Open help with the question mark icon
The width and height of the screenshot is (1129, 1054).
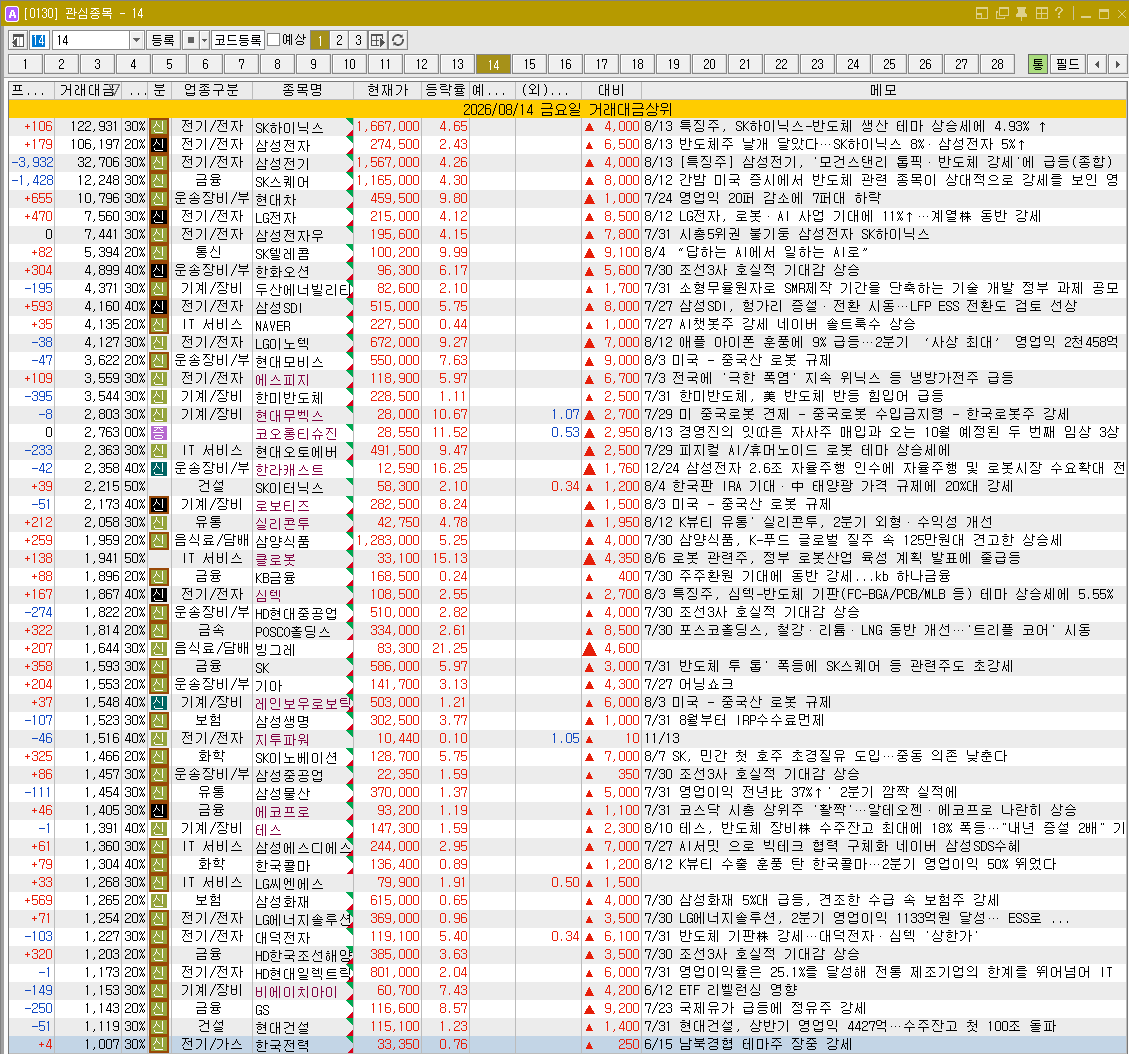1058,13
